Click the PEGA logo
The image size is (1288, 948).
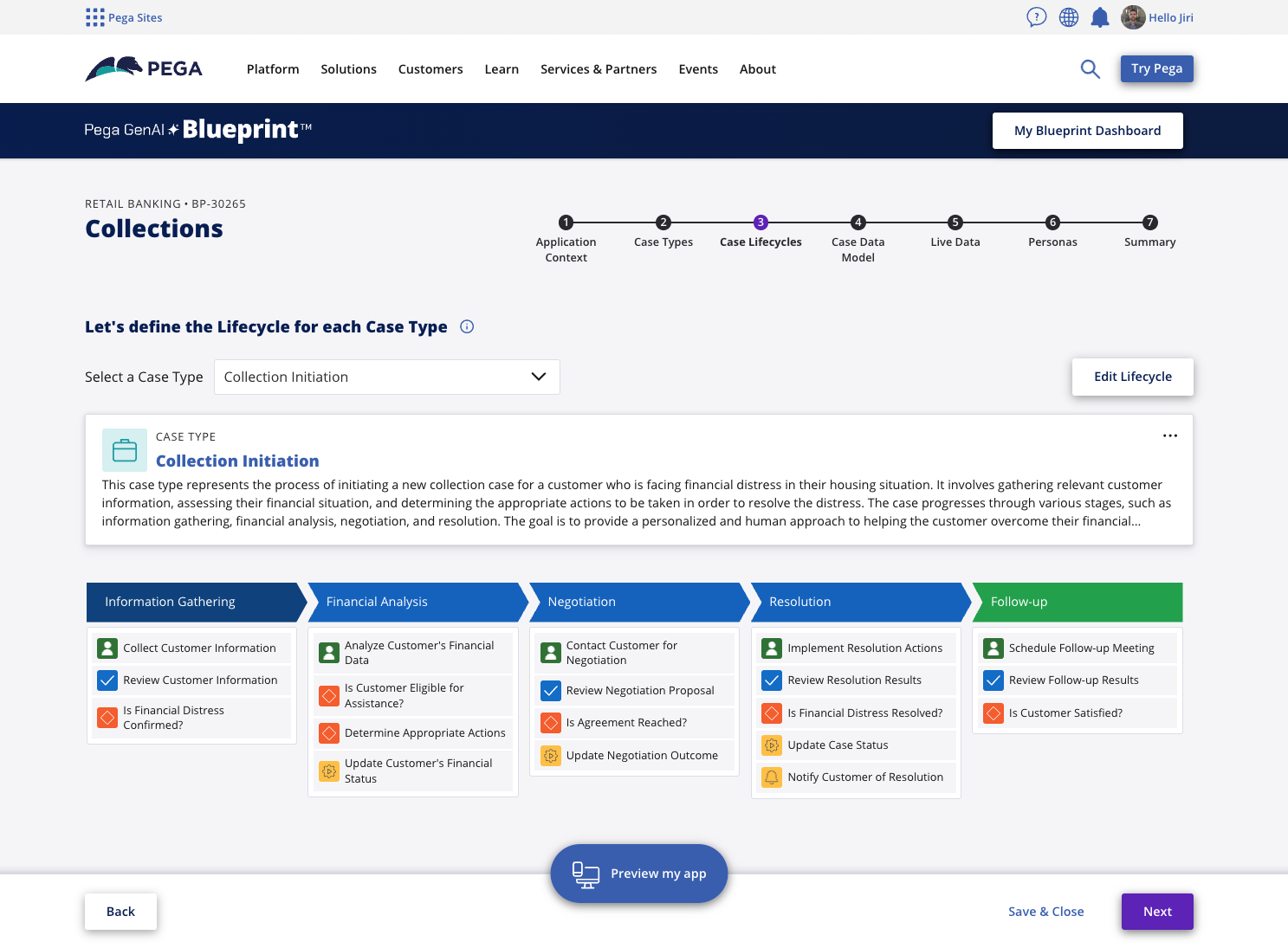[x=144, y=69]
